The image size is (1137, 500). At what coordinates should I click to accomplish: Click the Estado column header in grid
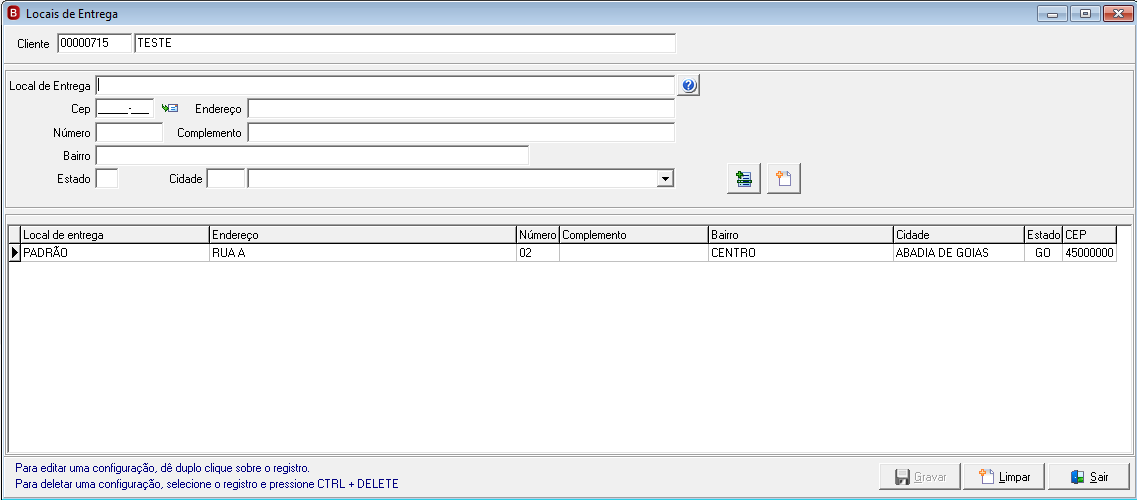pos(1043,235)
